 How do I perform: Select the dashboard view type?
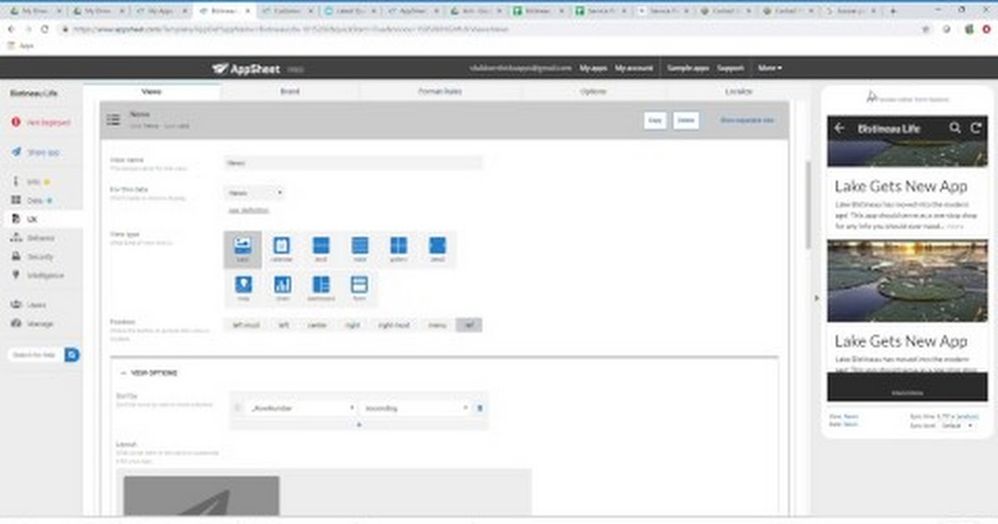[321, 288]
